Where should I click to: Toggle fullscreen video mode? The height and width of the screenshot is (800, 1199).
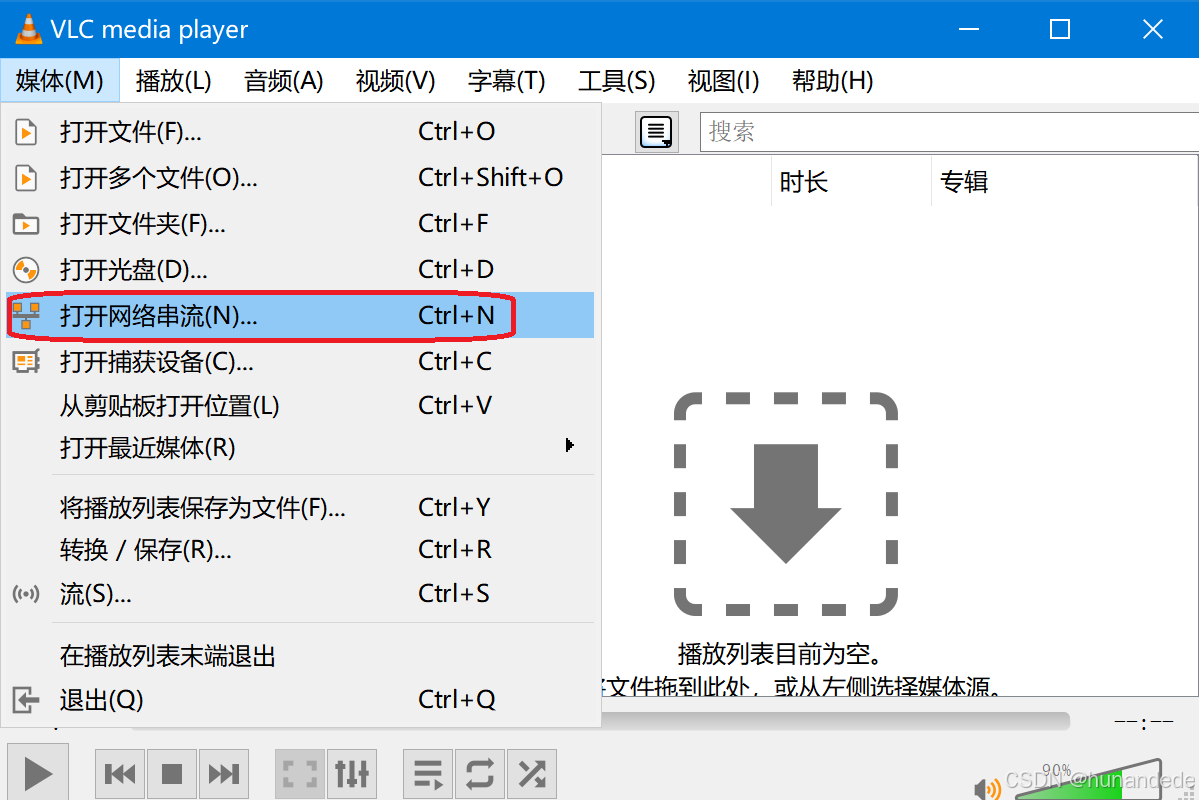(x=300, y=774)
